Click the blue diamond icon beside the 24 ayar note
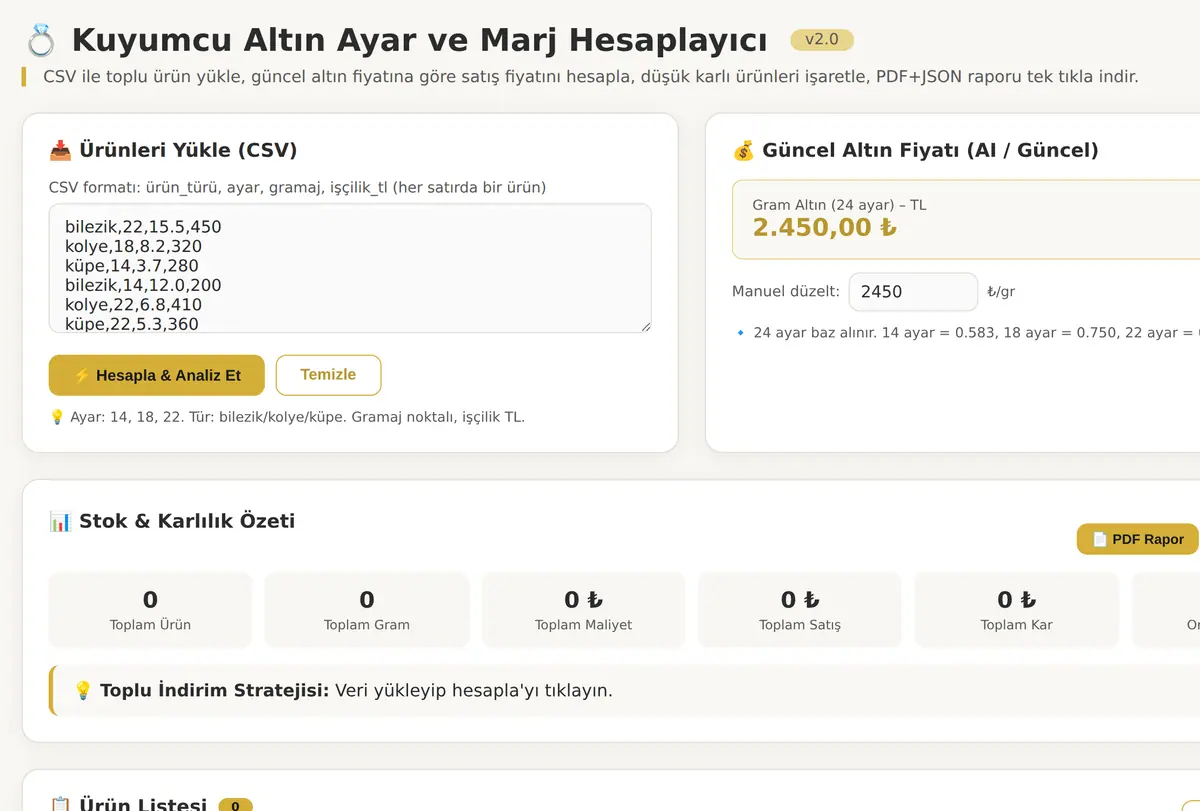1200x811 pixels. point(740,333)
